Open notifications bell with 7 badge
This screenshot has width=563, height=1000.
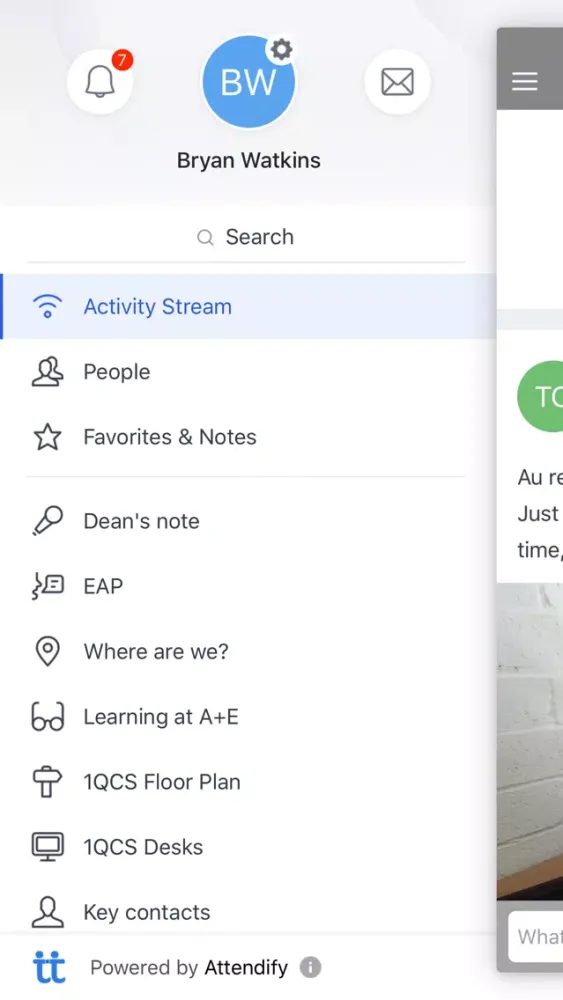(100, 82)
